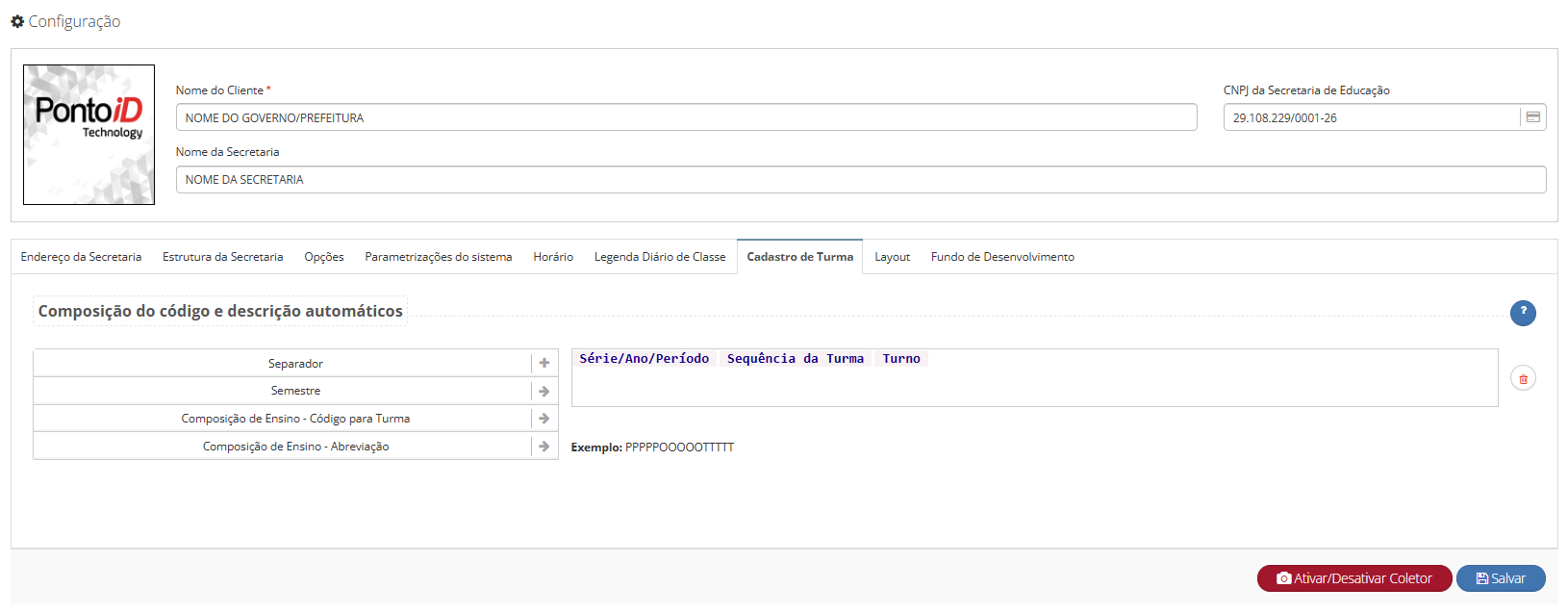Click the plus icon beside Separador
Screen dimensions: 1568x614
(544, 363)
